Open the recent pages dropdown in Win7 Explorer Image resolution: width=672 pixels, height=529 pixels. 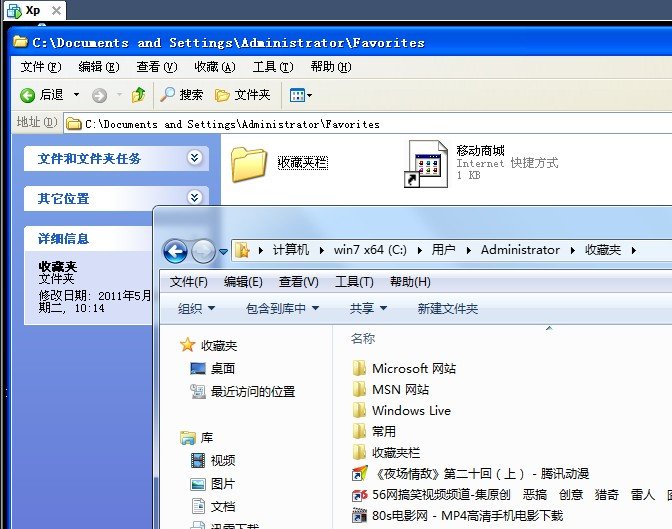pos(223,252)
